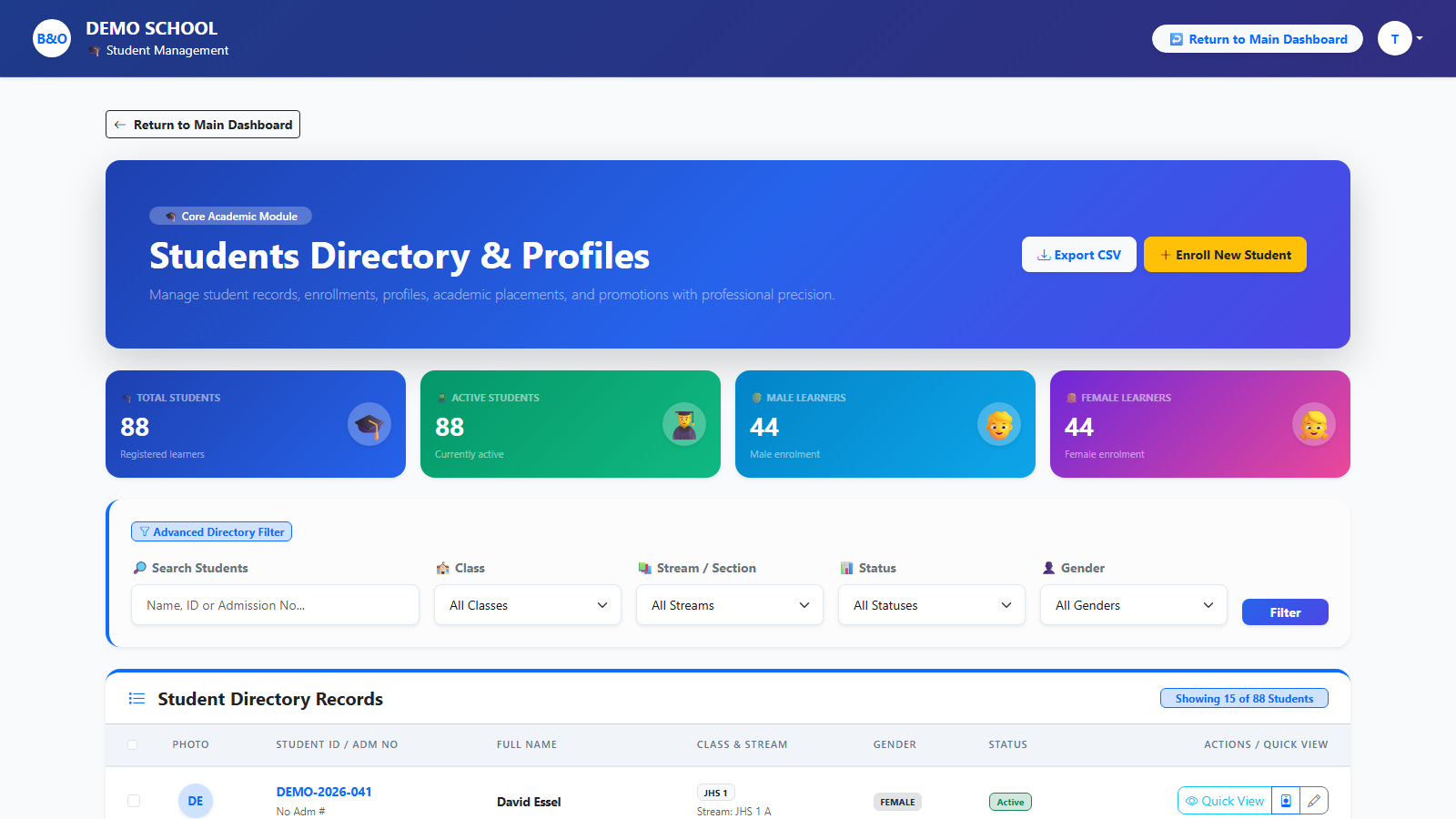Enroll a new student
Image resolution: width=1456 pixels, height=819 pixels.
1225,255
